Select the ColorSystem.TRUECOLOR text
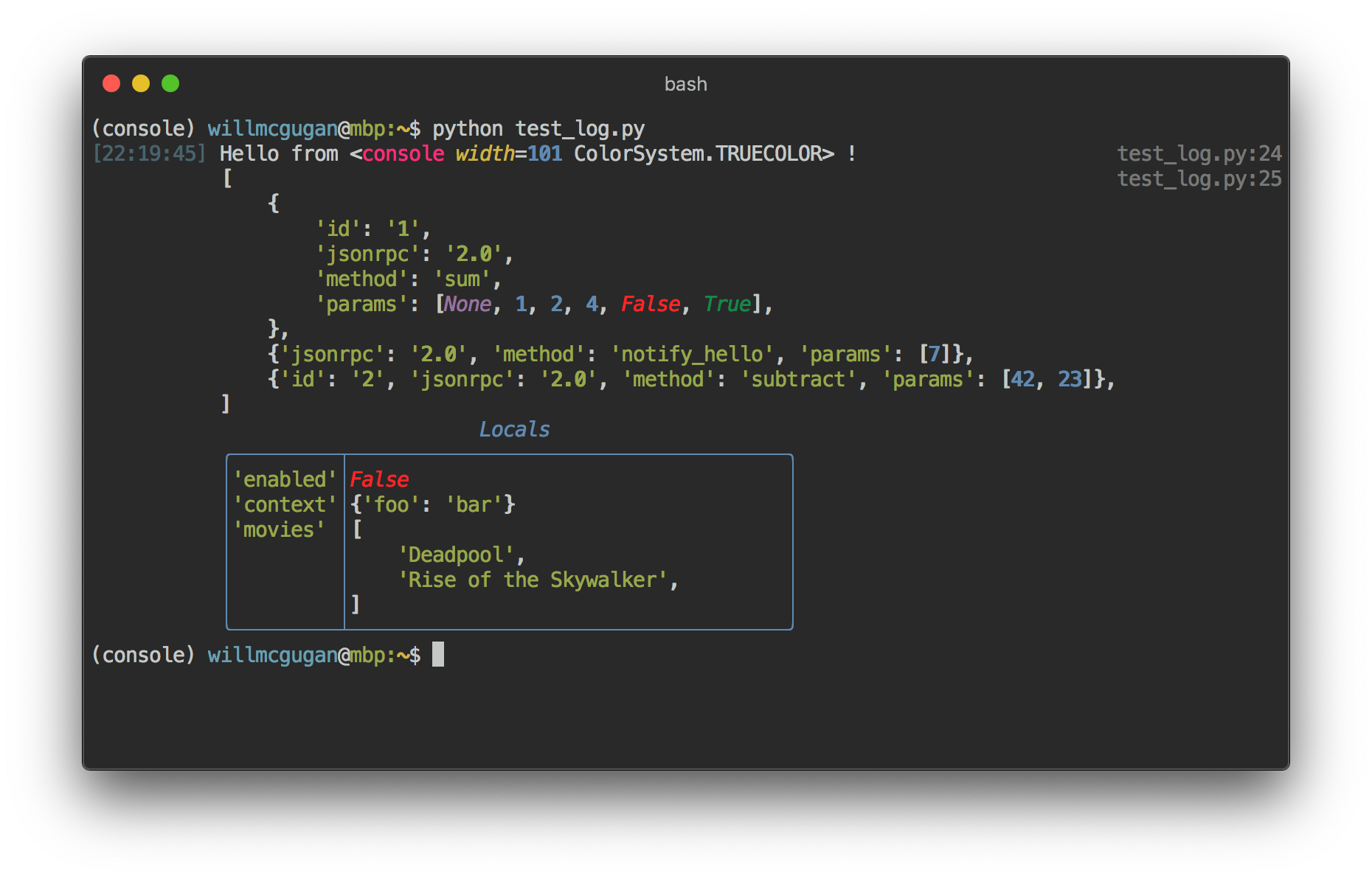This screenshot has height=879, width=1372. point(698,154)
